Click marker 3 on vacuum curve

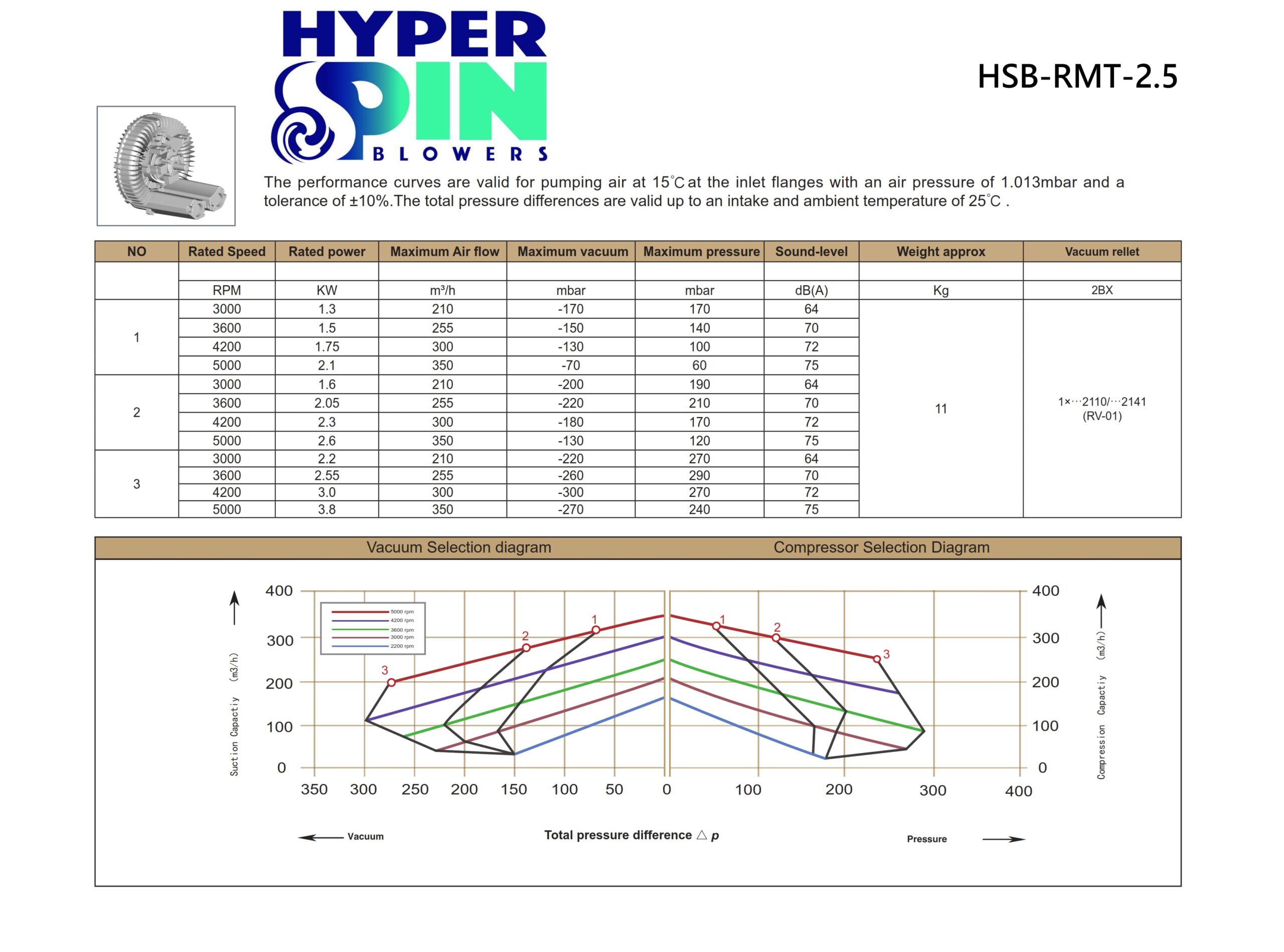coord(392,682)
